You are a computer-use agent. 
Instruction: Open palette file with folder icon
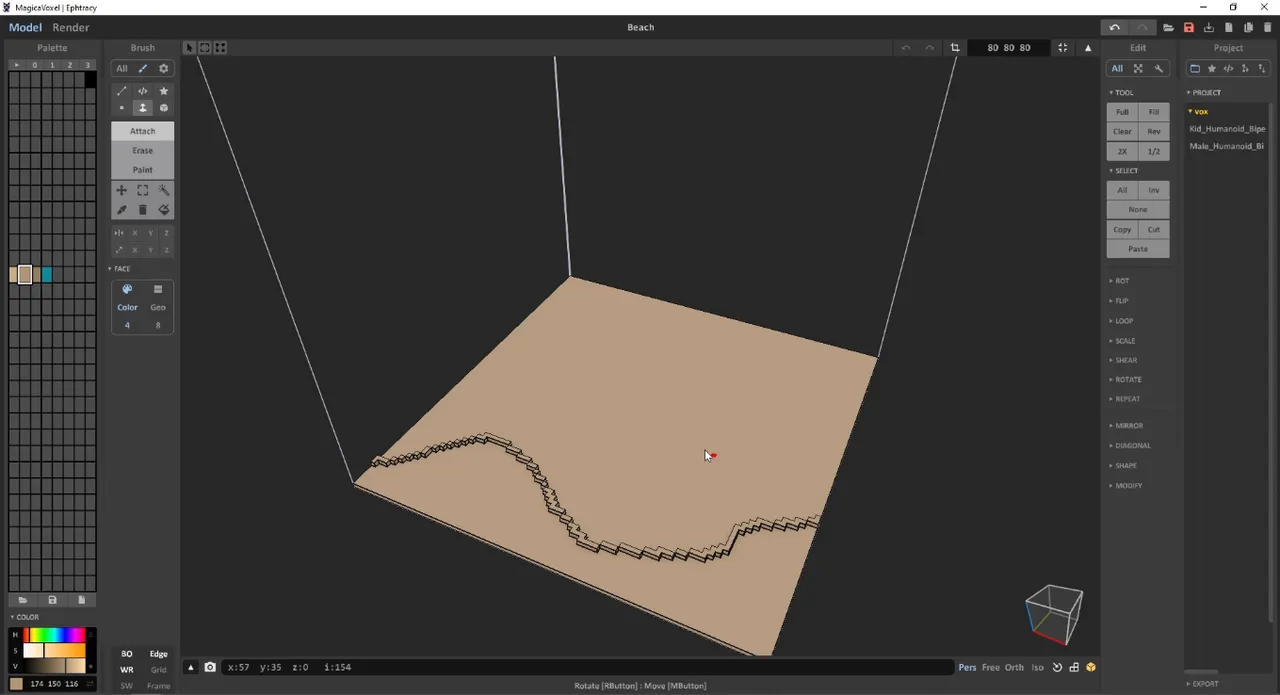coord(23,600)
